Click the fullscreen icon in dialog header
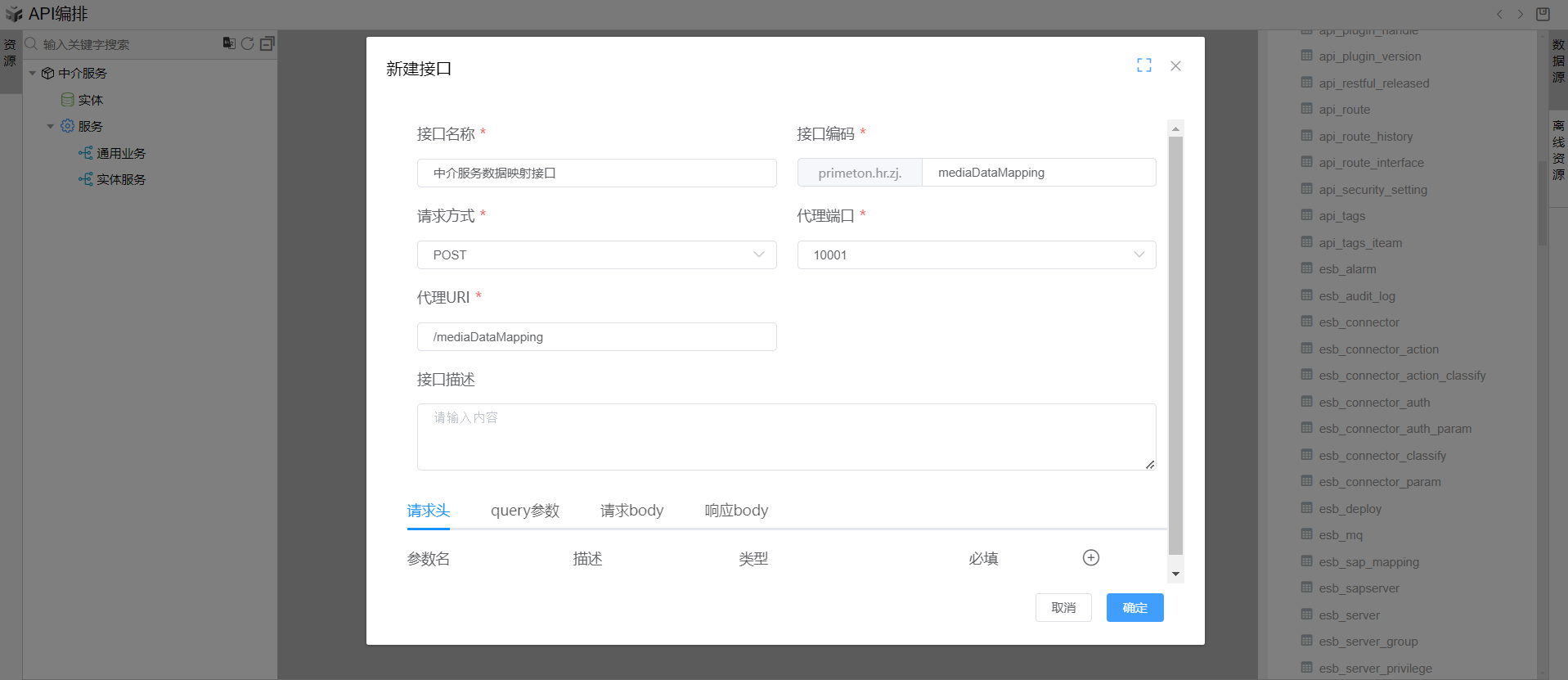The height and width of the screenshot is (680, 1568). click(x=1143, y=65)
